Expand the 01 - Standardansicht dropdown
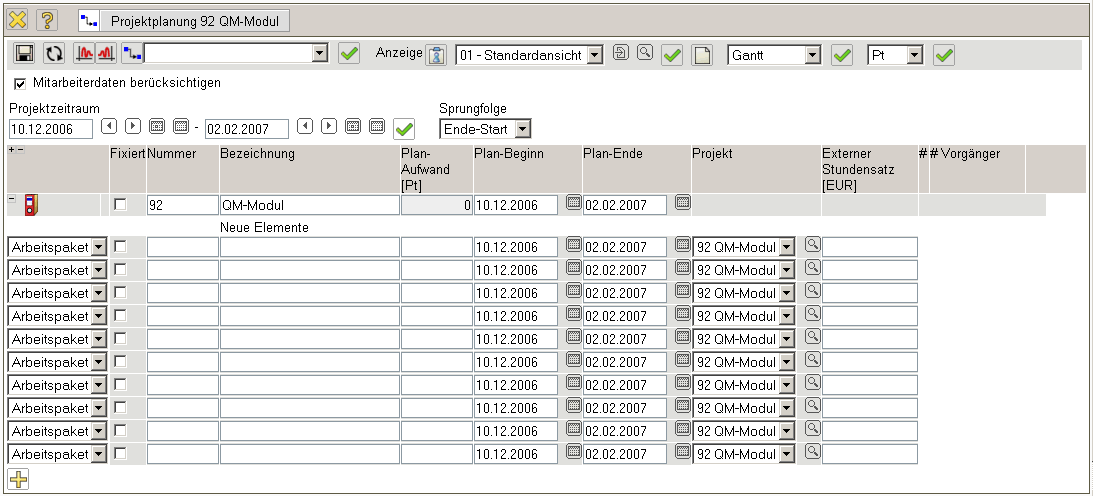 594,55
